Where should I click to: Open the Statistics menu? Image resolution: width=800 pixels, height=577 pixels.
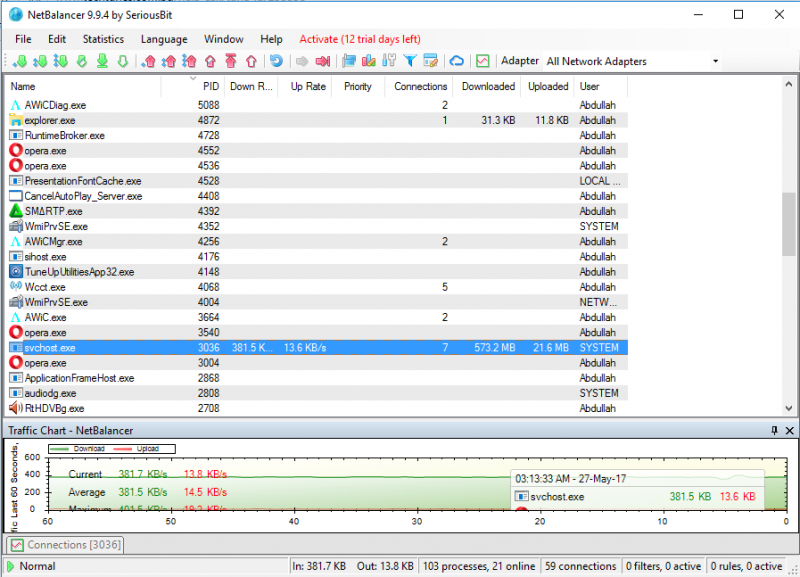point(103,39)
